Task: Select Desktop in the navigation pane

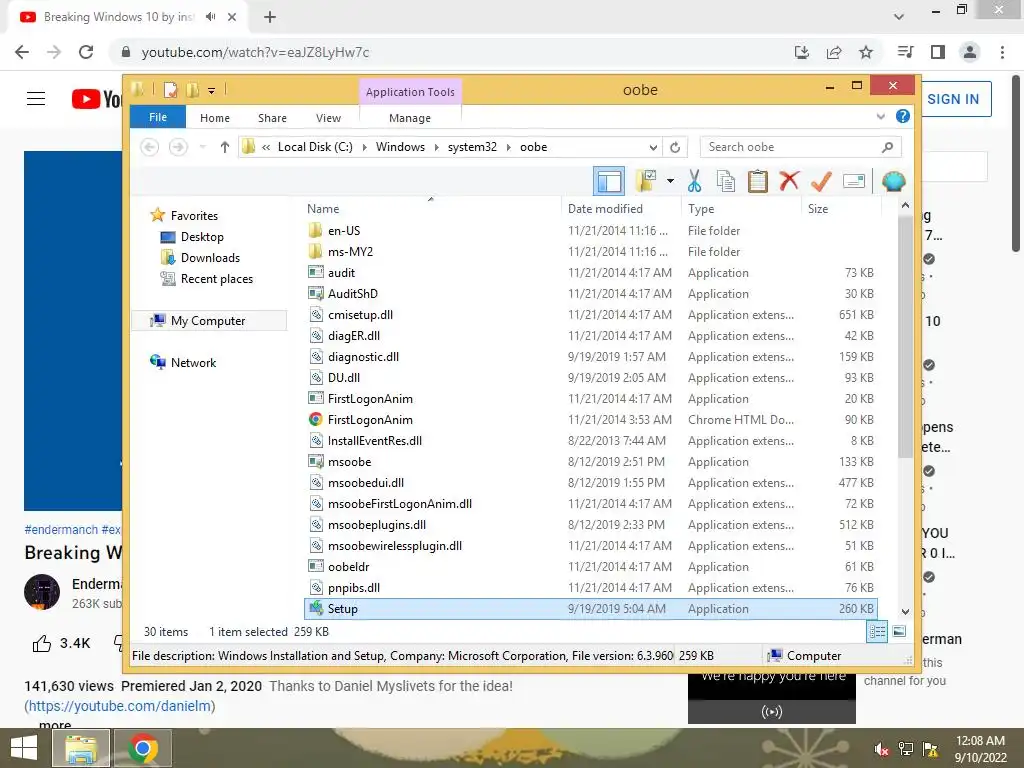Action: point(202,237)
